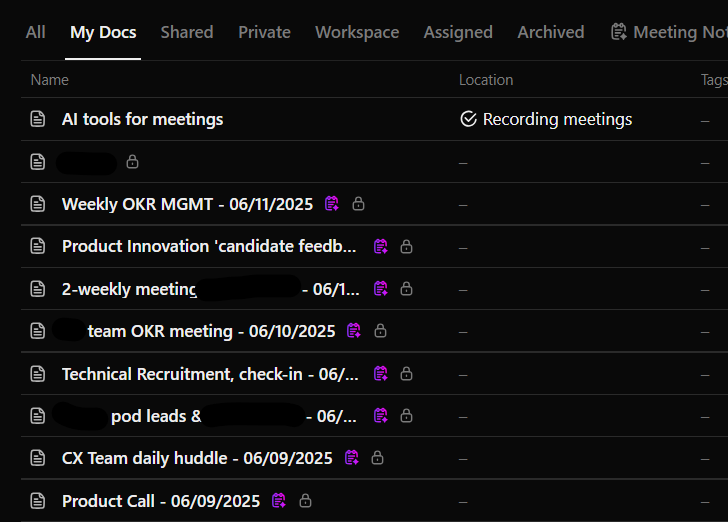Click doc icon on team OKR meeting row
Screen dimensions: 728x522
click(38, 331)
